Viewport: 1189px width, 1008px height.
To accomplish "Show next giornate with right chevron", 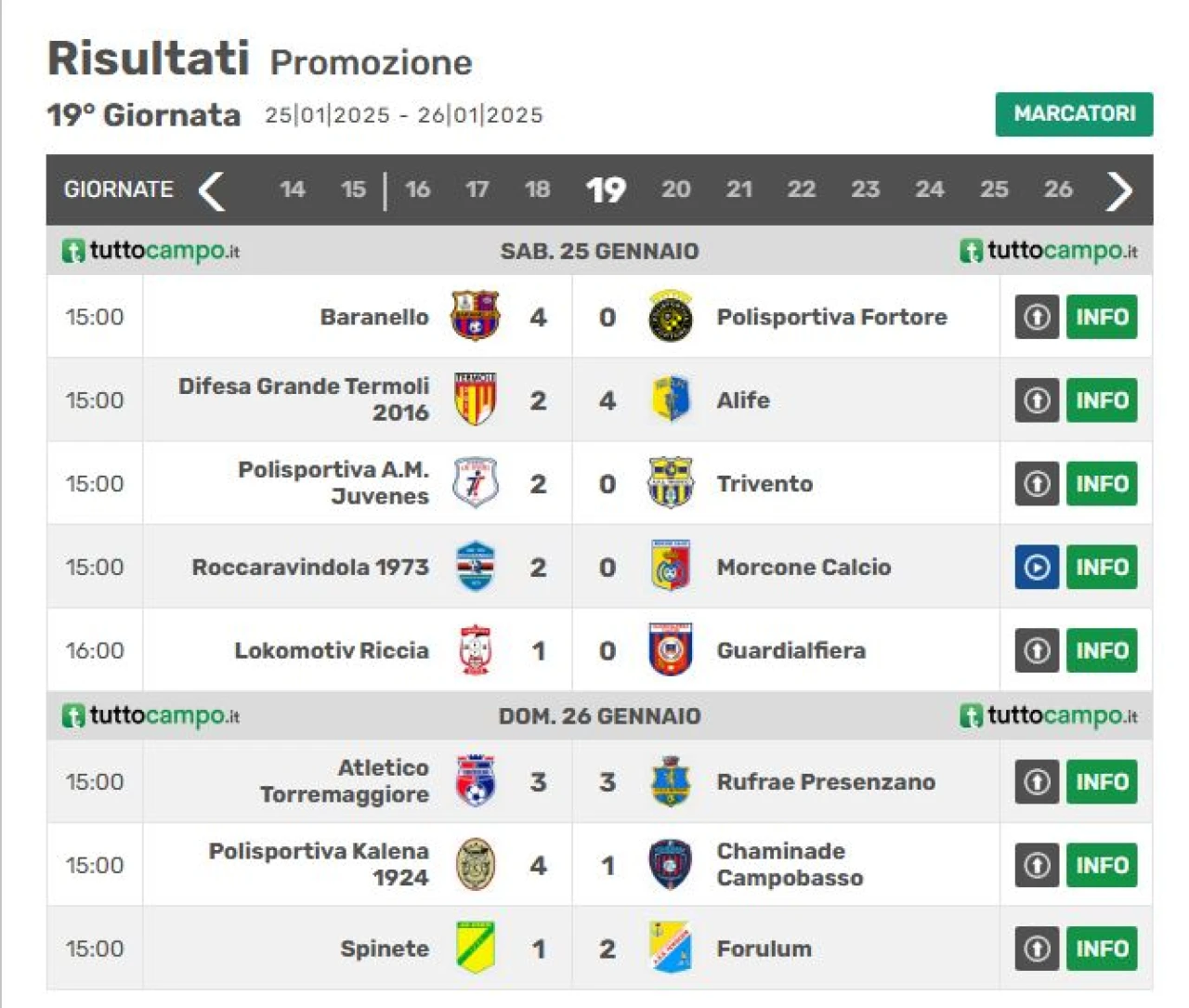I will pyautogui.click(x=1119, y=190).
